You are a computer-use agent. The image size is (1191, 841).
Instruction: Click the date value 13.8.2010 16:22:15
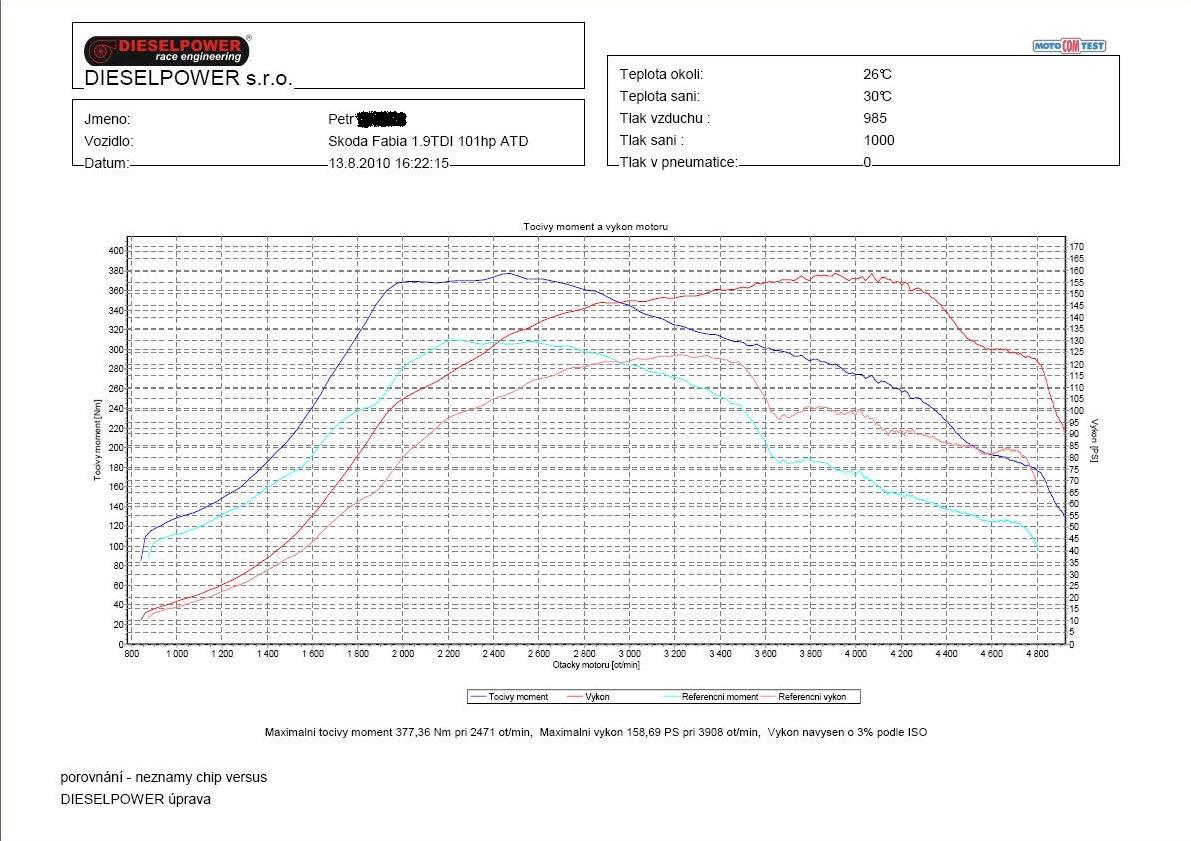click(x=388, y=163)
